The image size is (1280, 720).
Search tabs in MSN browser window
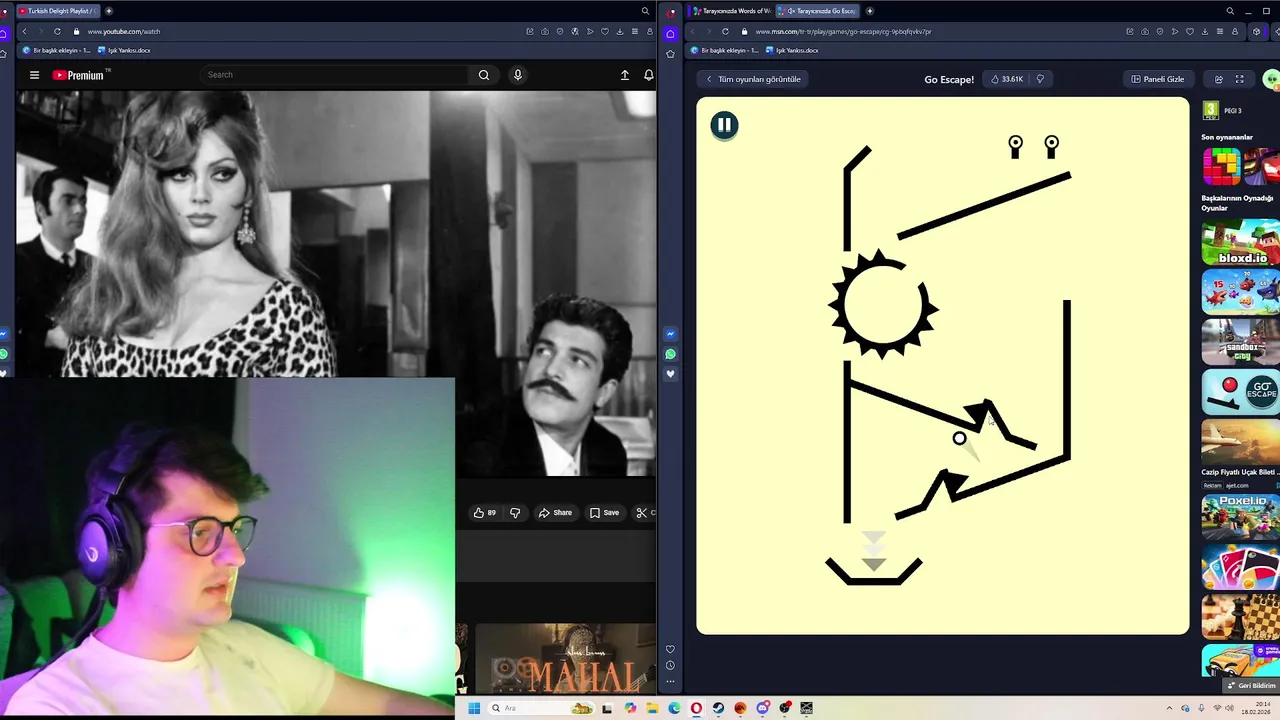(1230, 11)
